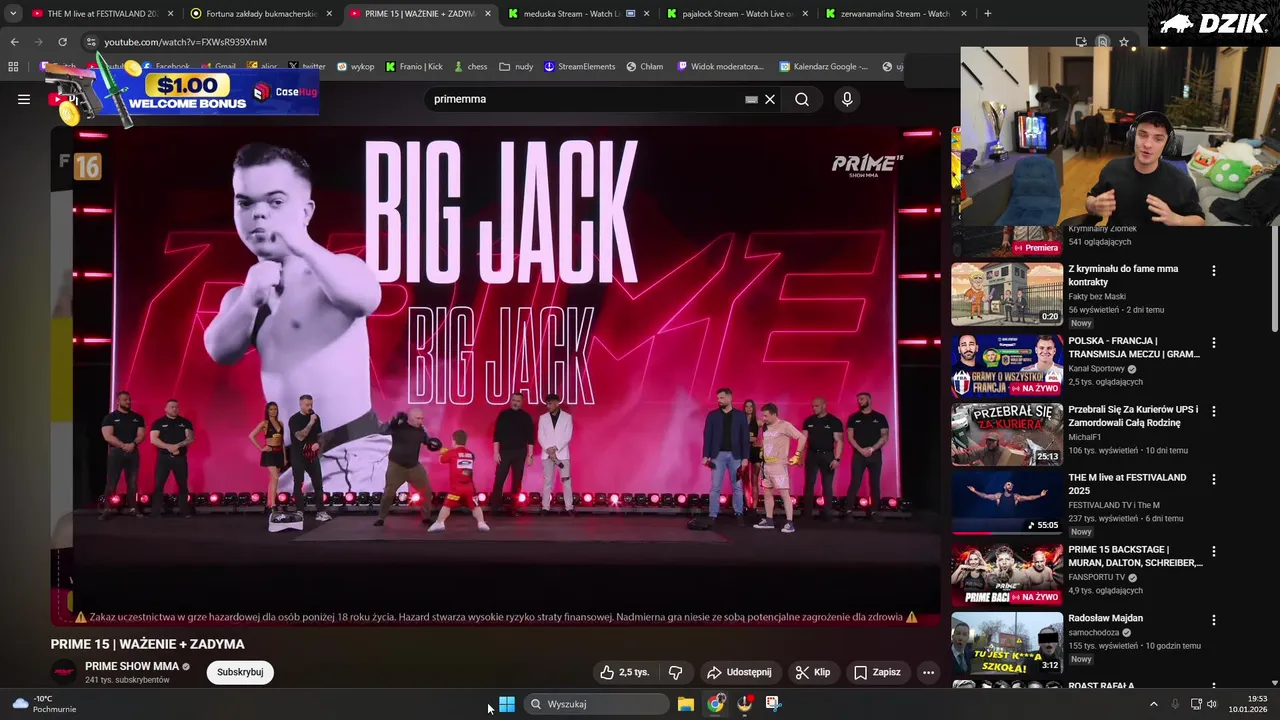The image size is (1280, 720).
Task: Click the sidebar recommendations scrollbar
Action: [1274, 280]
